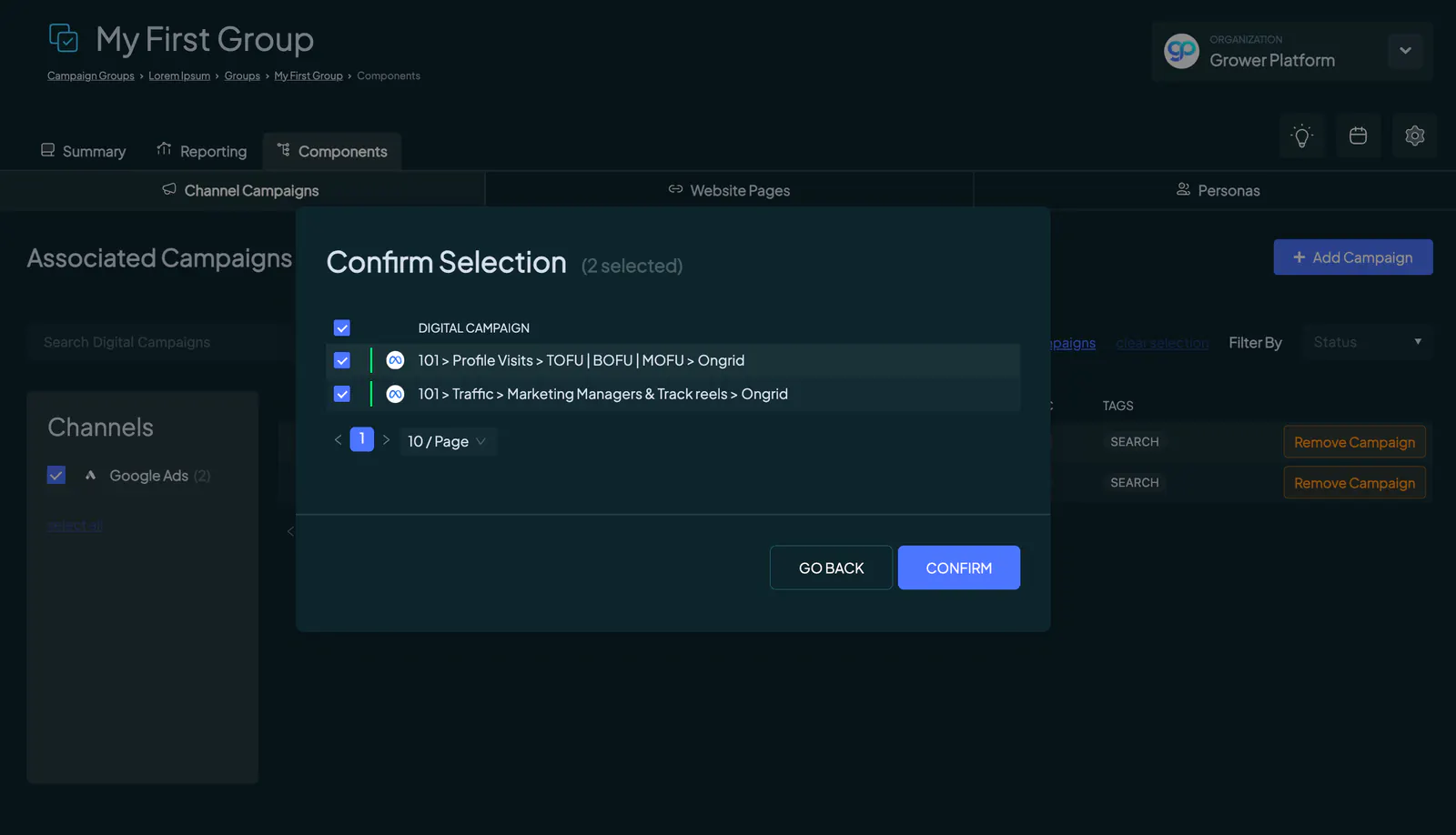Image resolution: width=1456 pixels, height=835 pixels.
Task: Go to next page arrow in modal
Action: [386, 439]
